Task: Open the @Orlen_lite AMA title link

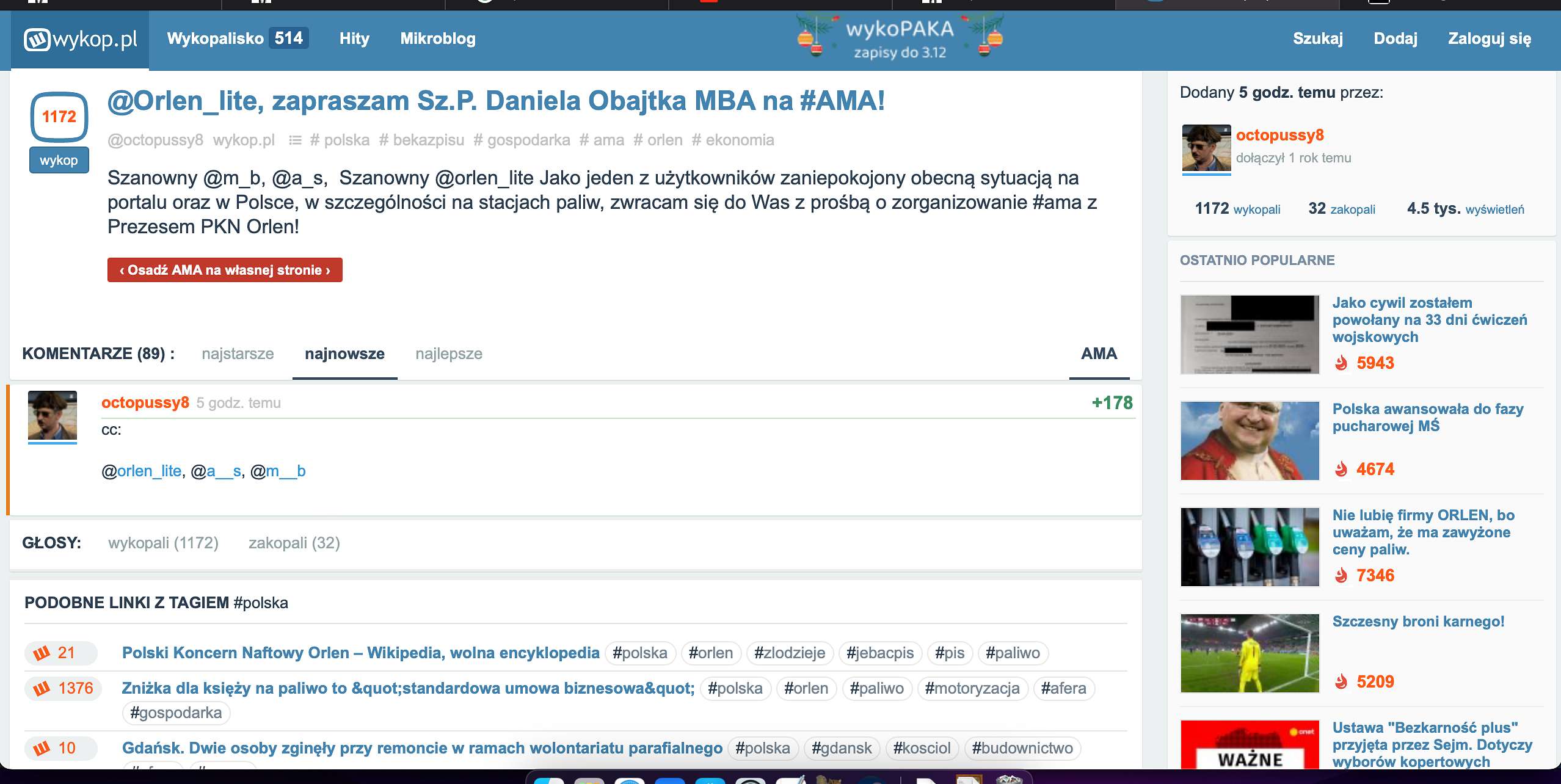Action: point(496,101)
